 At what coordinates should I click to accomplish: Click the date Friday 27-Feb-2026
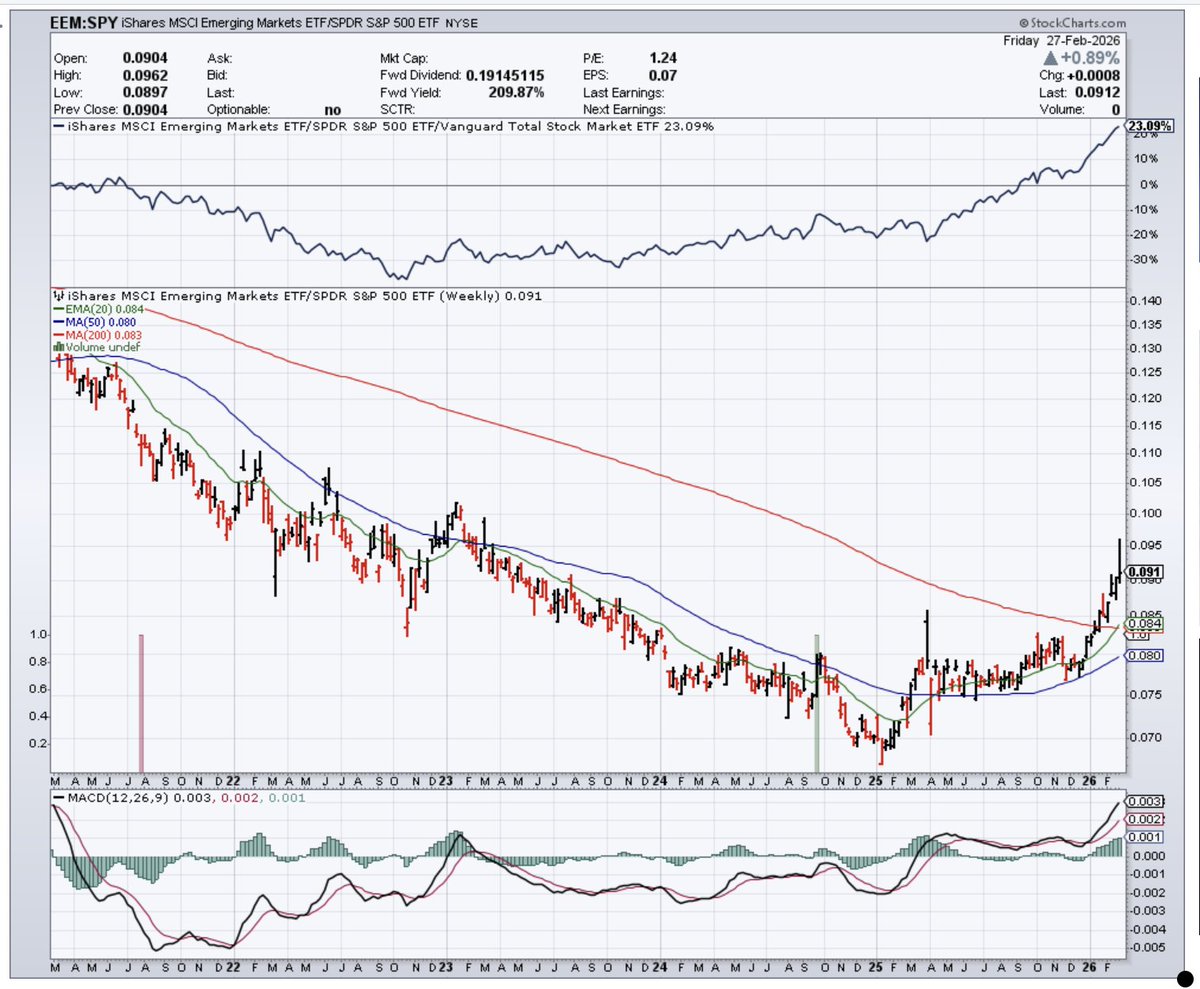pos(1060,40)
